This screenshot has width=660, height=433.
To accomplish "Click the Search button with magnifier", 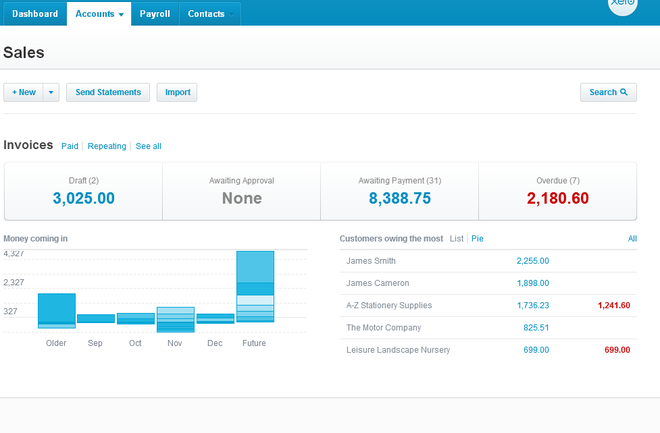I will pos(608,92).
